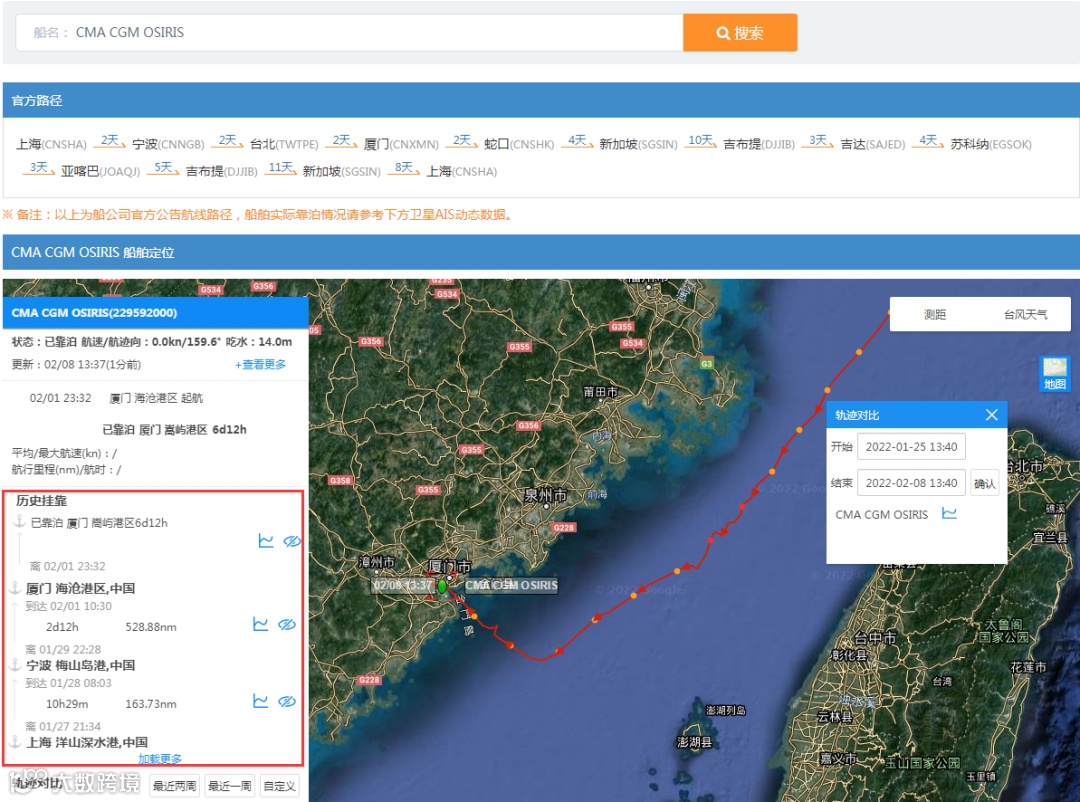Click the anchor icon beside 厦门 海沧港区
Screen dimensions: 1080x802
coord(14,588)
